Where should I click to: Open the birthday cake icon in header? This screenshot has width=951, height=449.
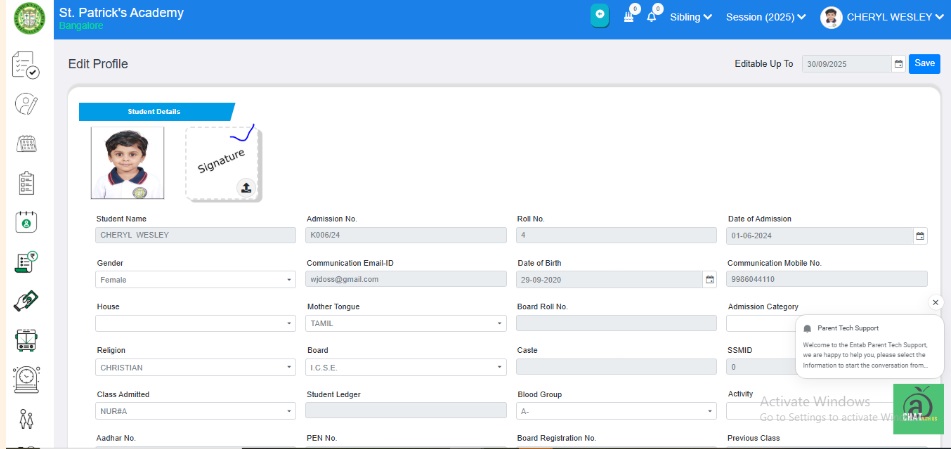click(629, 17)
